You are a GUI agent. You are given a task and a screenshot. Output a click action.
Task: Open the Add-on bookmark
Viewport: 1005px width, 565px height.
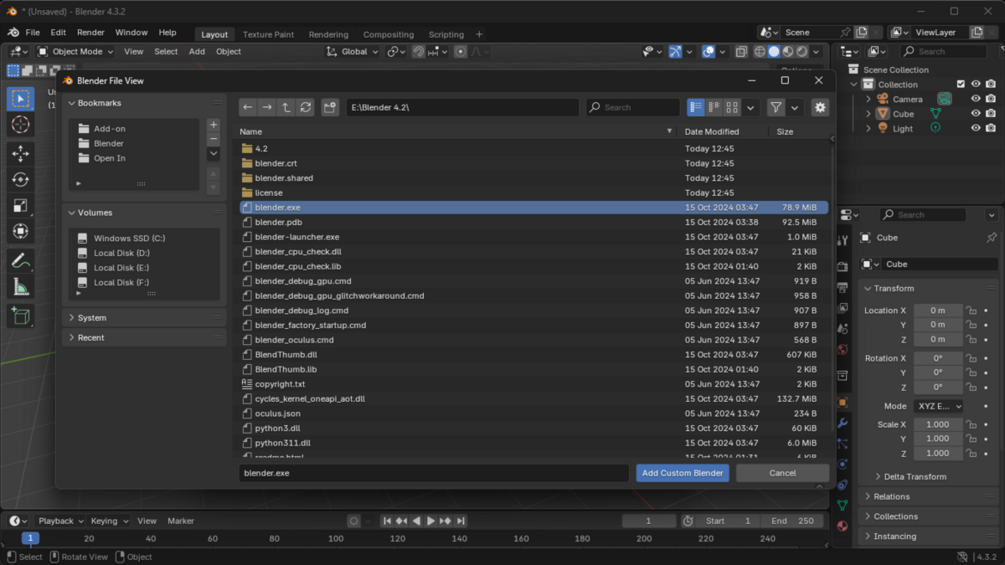click(x=110, y=129)
